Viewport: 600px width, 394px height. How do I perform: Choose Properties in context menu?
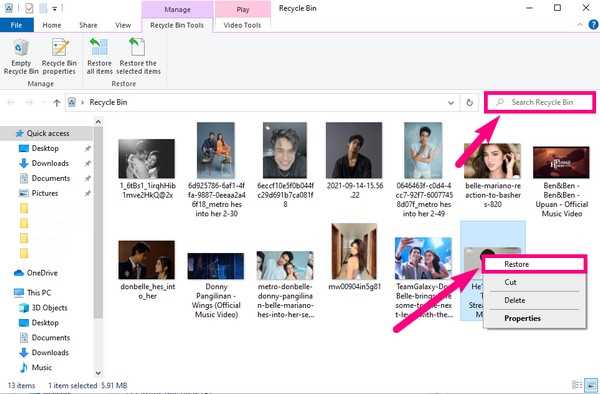coord(534,318)
